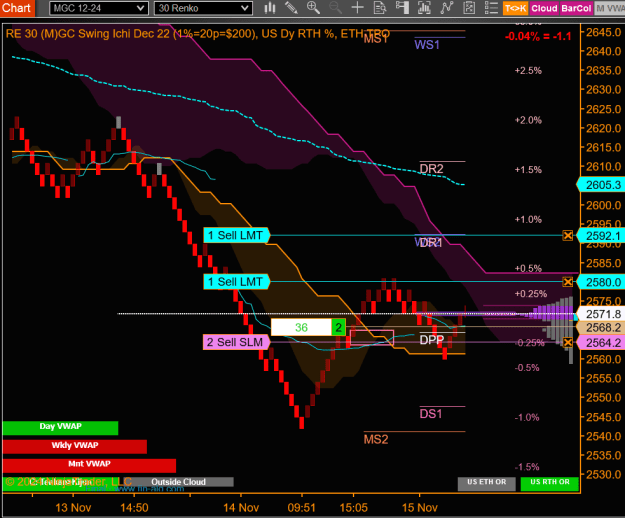Select the 2564.2 stop price marker

[x=602, y=343]
